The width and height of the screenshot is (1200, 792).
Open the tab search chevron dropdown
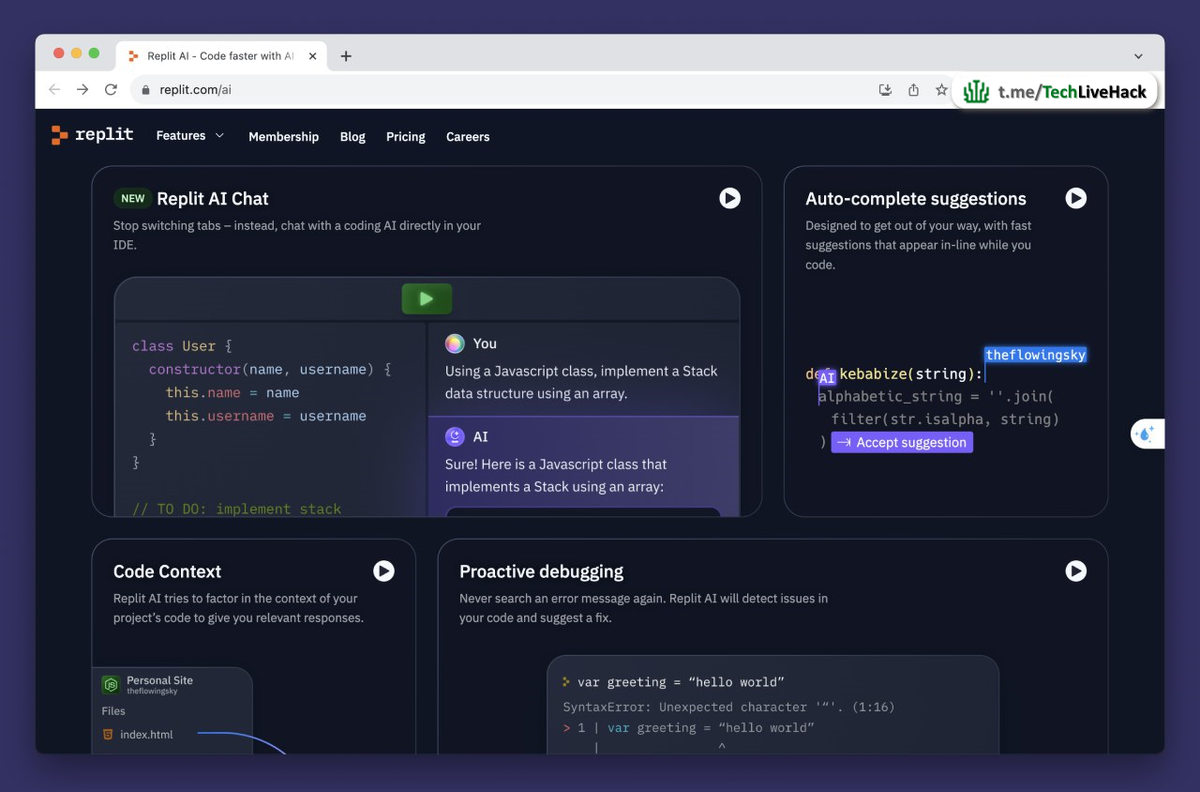click(1138, 56)
